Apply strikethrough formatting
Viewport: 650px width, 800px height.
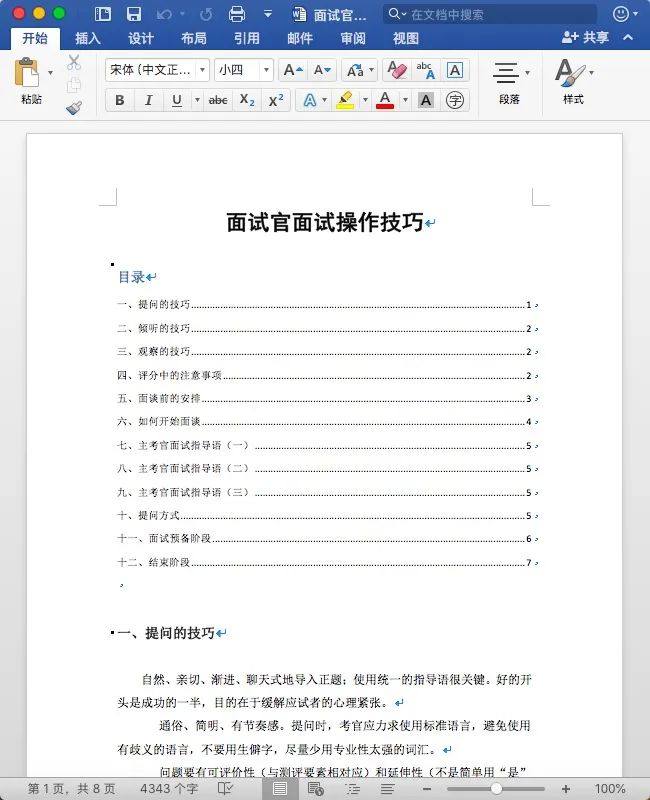coord(218,100)
